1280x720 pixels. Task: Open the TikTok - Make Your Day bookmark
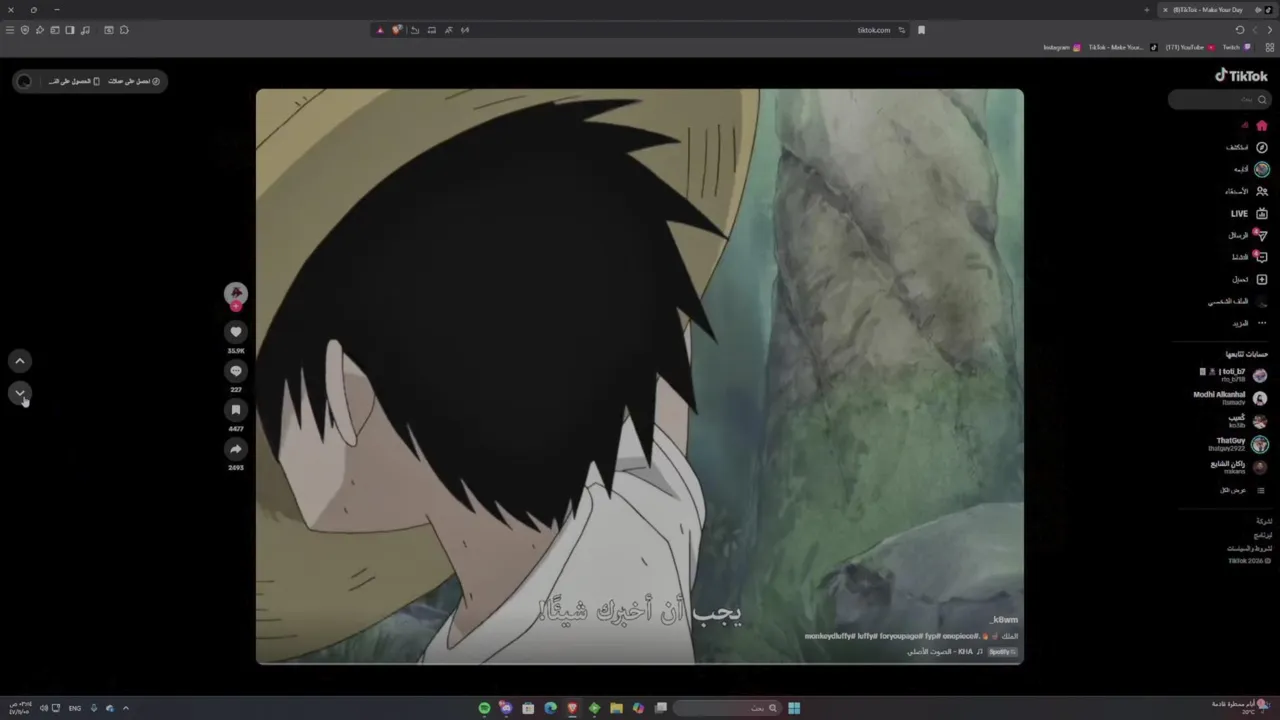(x=1122, y=47)
